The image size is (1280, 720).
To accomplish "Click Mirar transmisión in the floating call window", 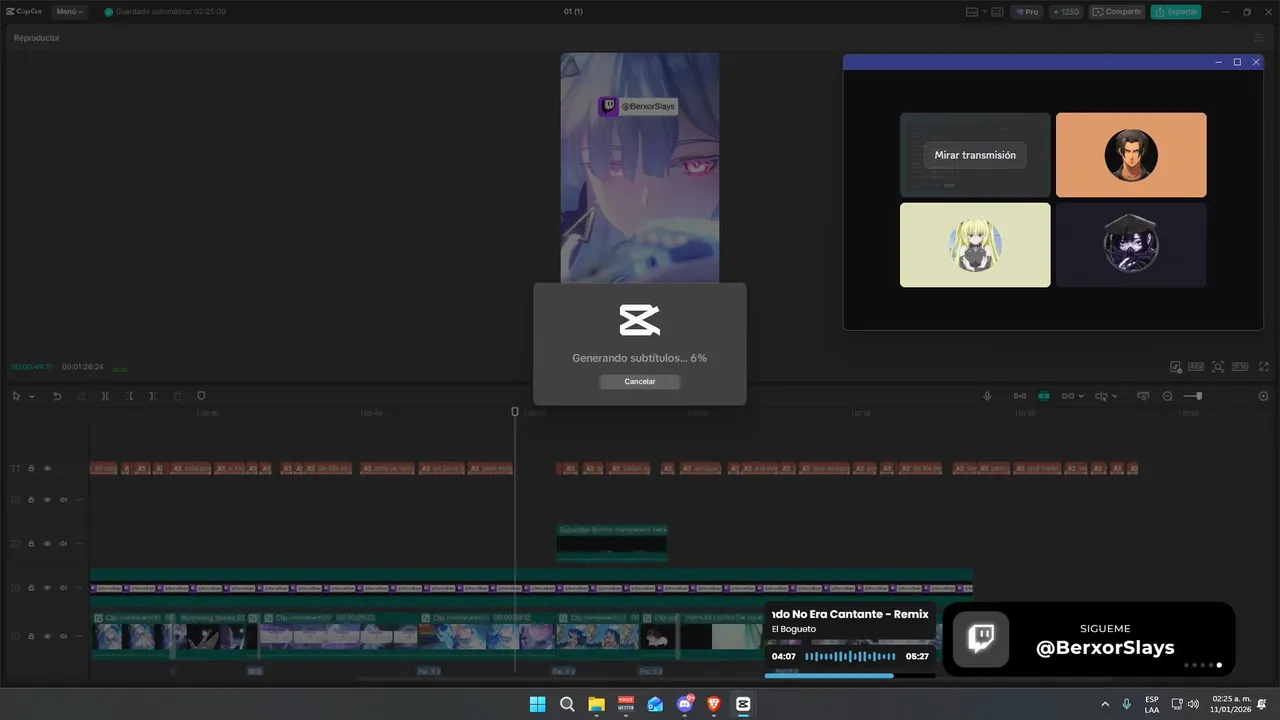I will (x=975, y=155).
